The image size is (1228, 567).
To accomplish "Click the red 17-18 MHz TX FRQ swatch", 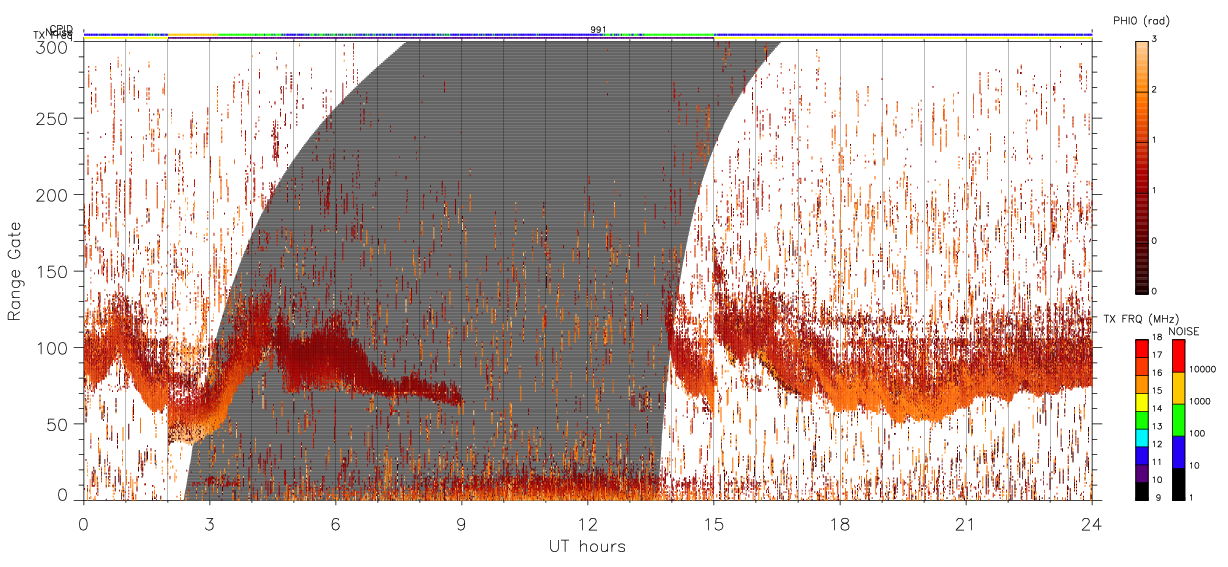I will [1142, 348].
